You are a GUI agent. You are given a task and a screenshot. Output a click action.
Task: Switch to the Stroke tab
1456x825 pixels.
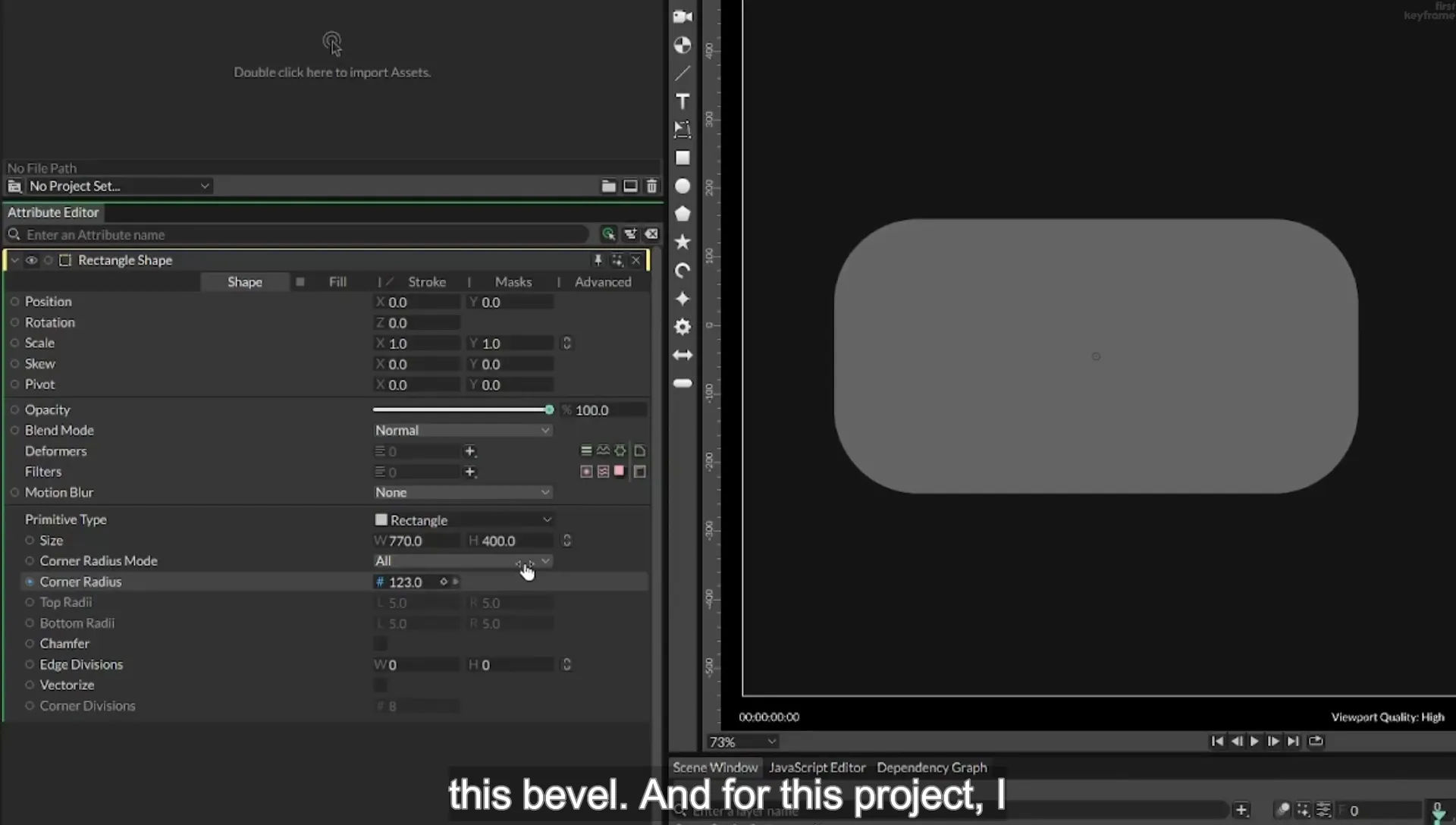pos(427,282)
